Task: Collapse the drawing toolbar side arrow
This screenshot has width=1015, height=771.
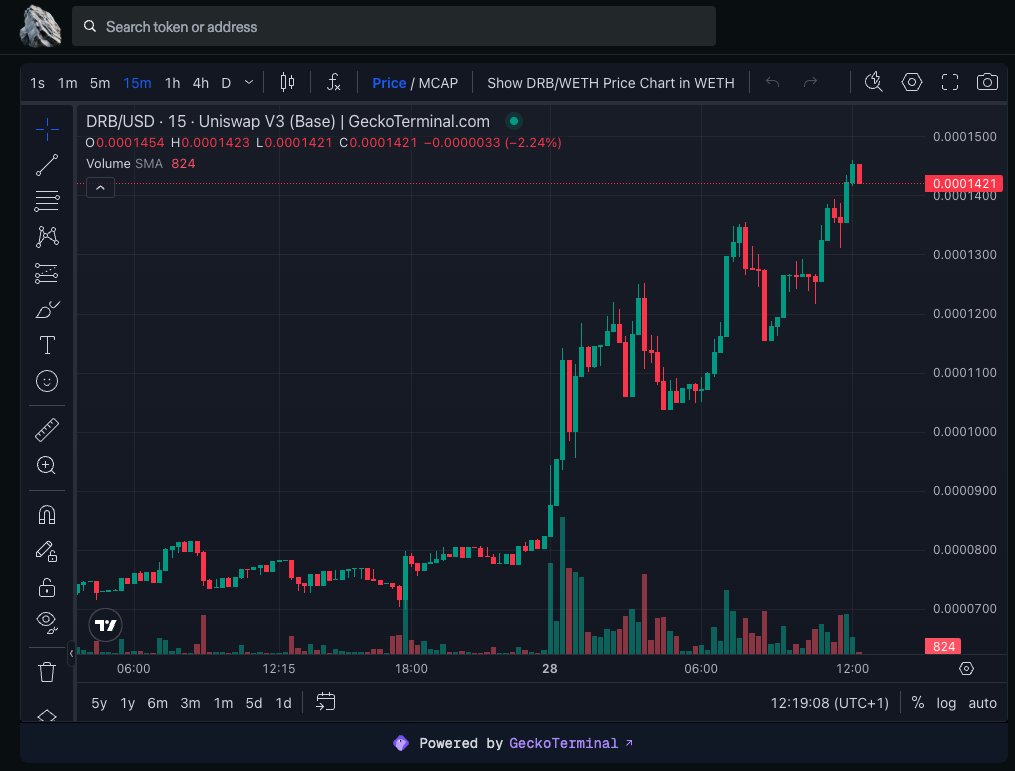Action: pos(71,653)
